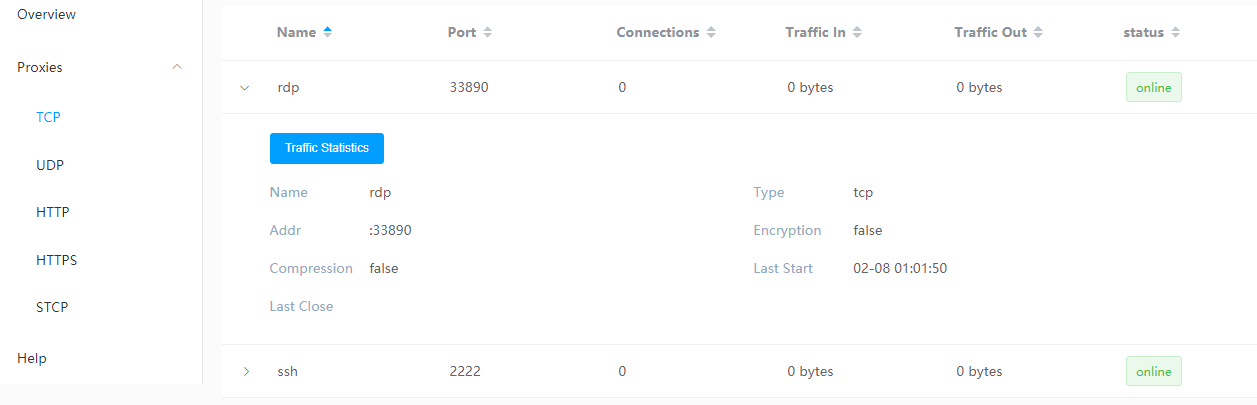Click the Connections column sort icon
The height and width of the screenshot is (405, 1257).
[711, 32]
